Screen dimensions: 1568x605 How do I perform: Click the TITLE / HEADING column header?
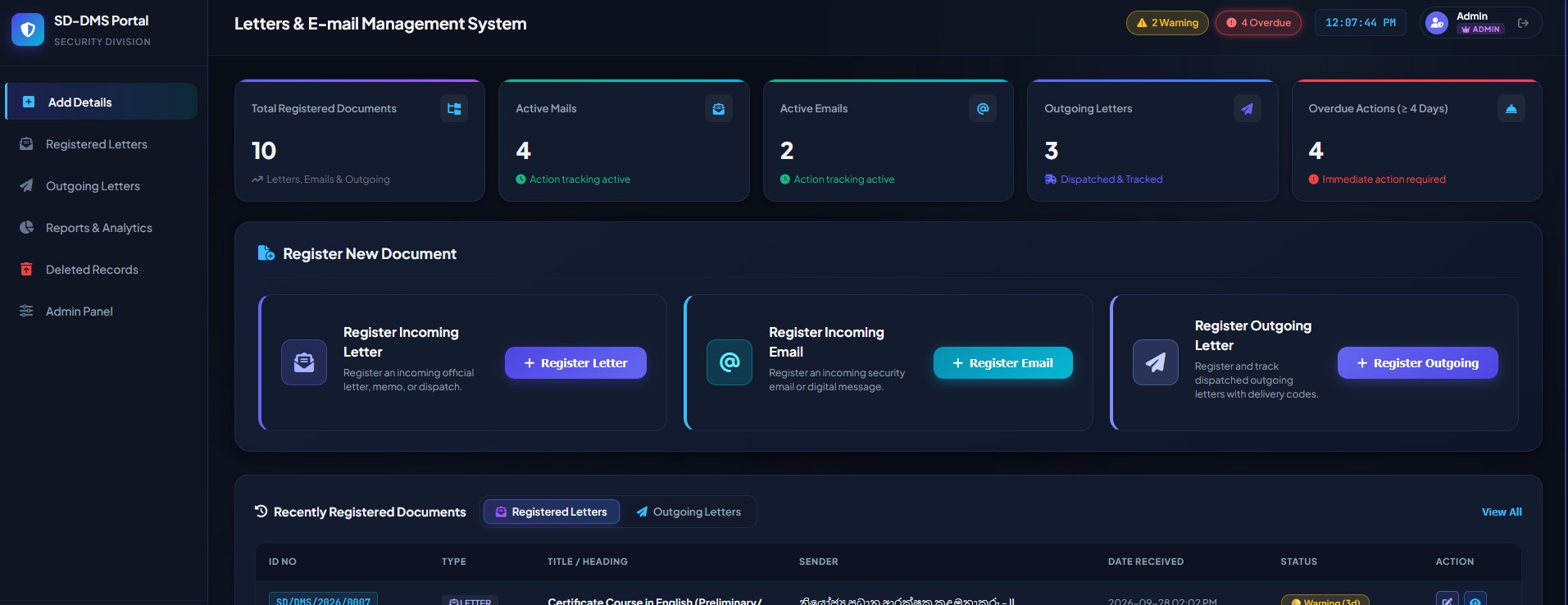click(588, 562)
